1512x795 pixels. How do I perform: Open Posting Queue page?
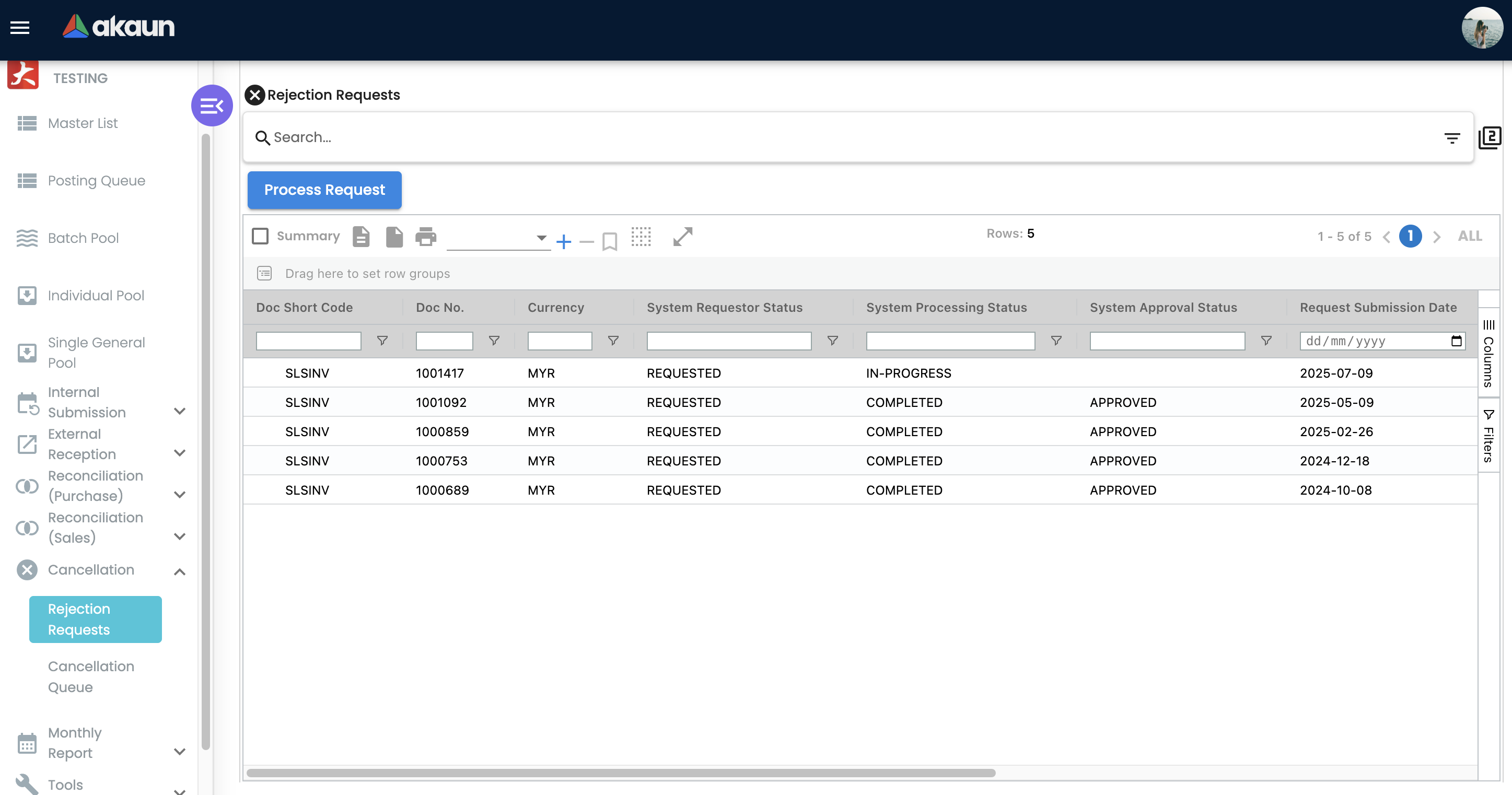[96, 181]
